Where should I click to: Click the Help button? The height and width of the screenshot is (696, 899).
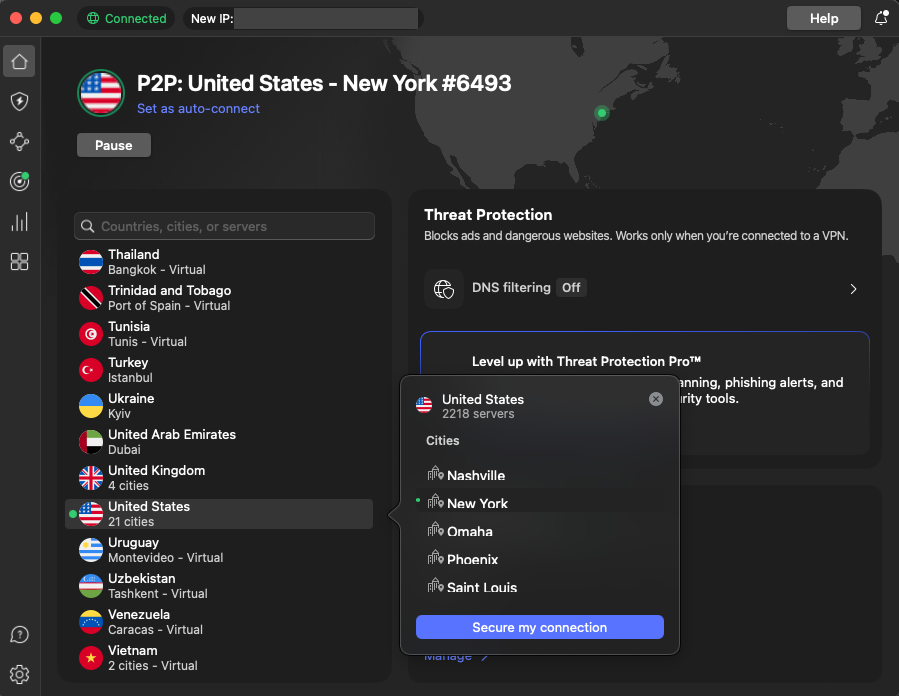pyautogui.click(x=824, y=18)
